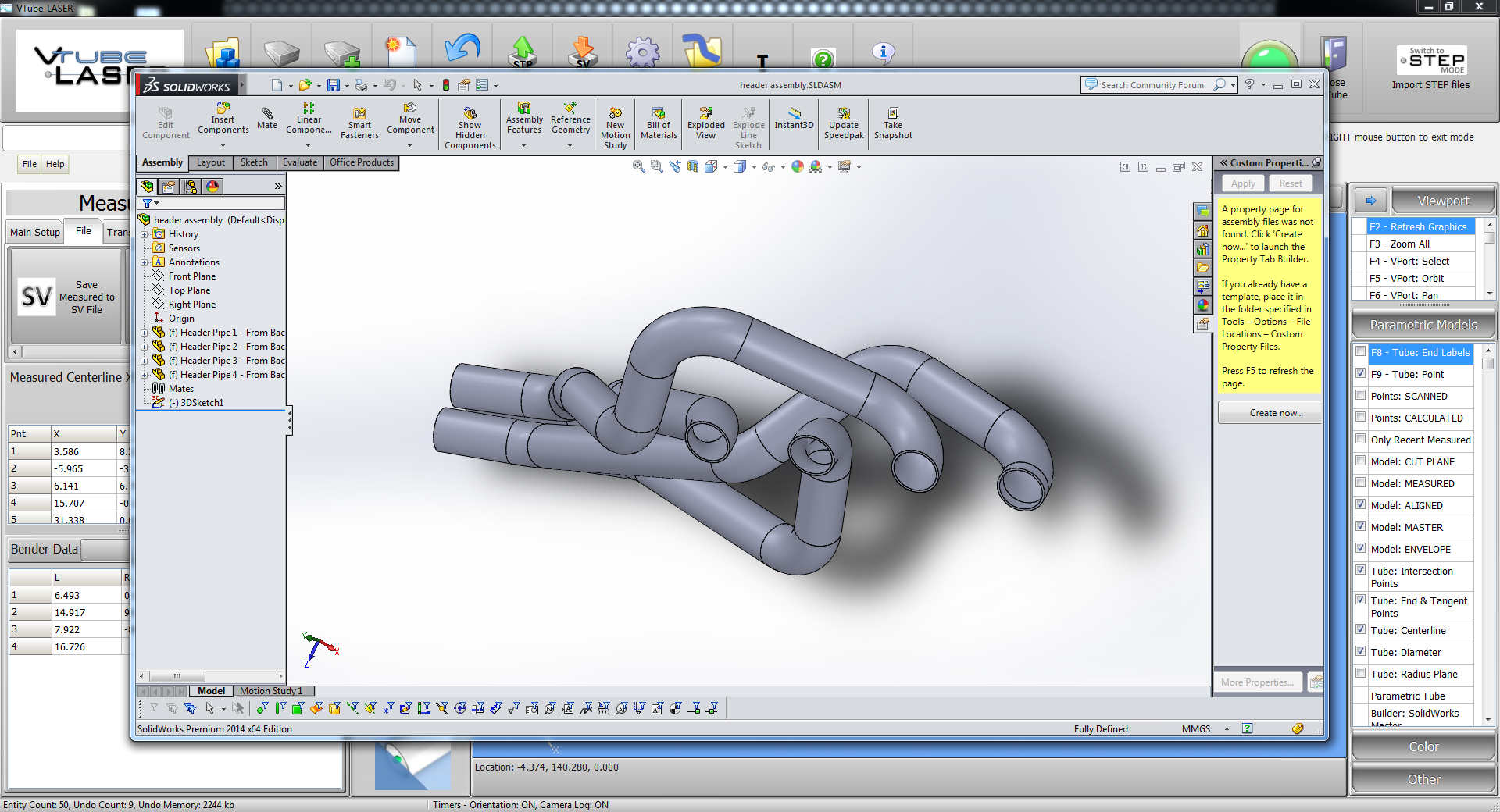Open the Motion Study 1 tab

click(270, 691)
